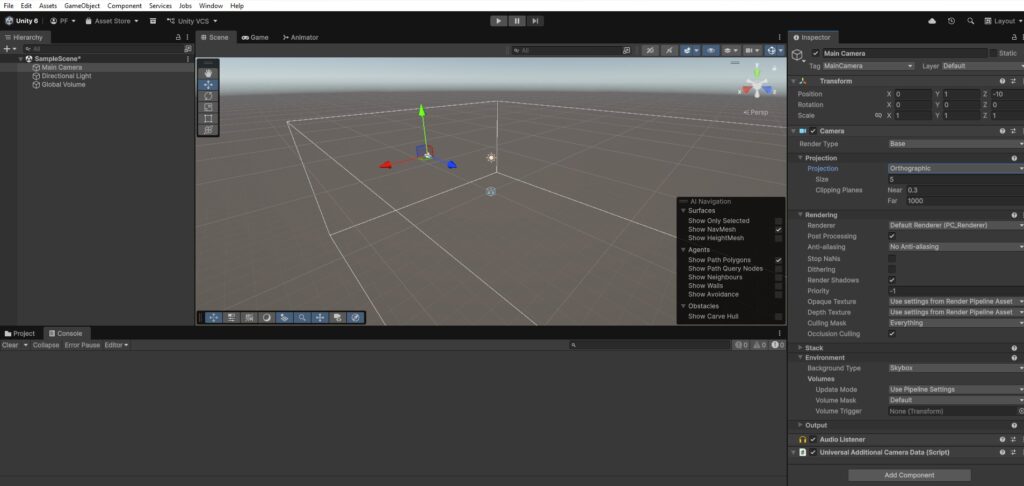The height and width of the screenshot is (486, 1024).
Task: Toggle scene audio mute button
Action: (669, 50)
